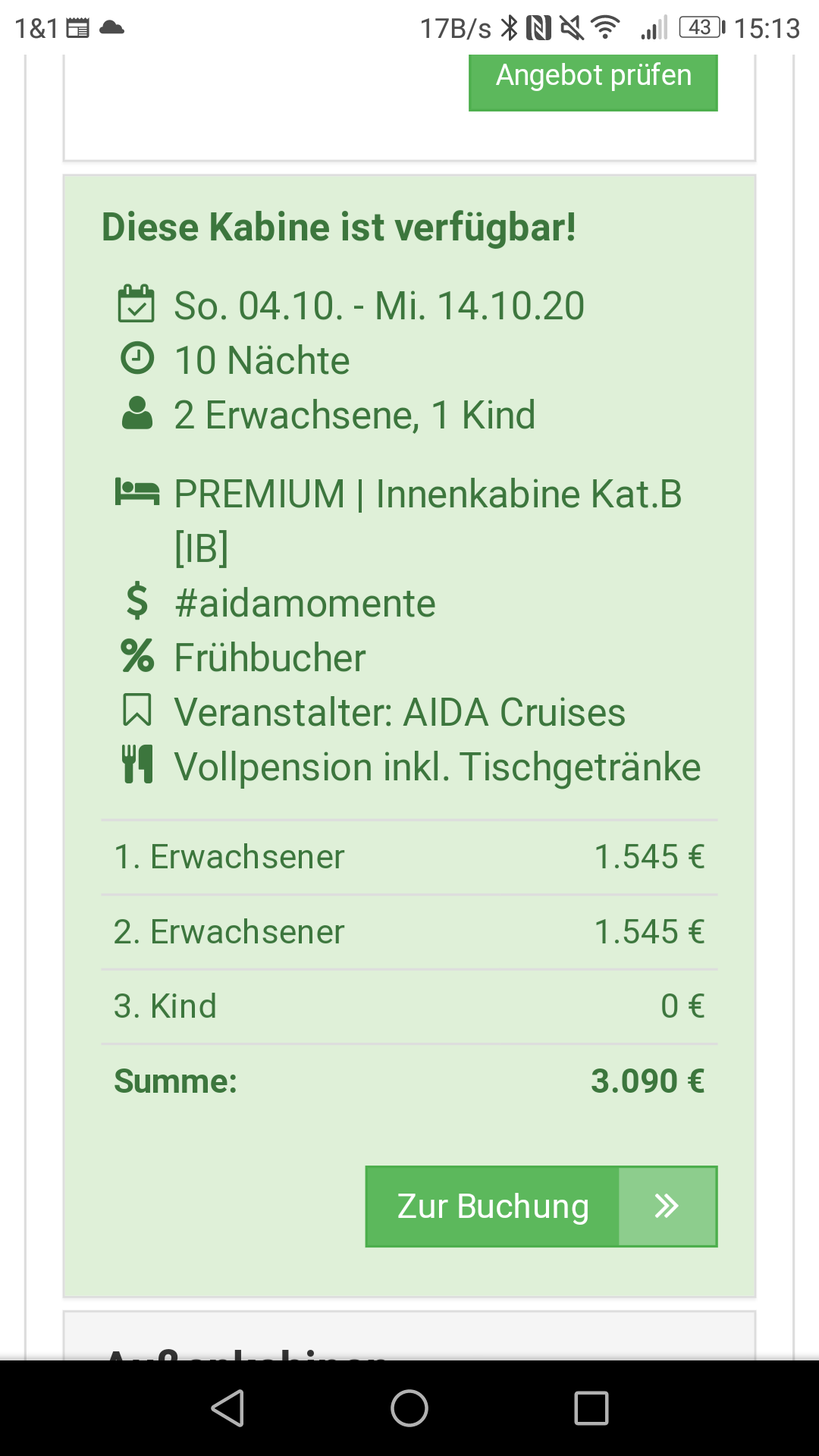Select the 2. Erwachsener price row
Viewport: 819px width, 1456px height.
[409, 932]
